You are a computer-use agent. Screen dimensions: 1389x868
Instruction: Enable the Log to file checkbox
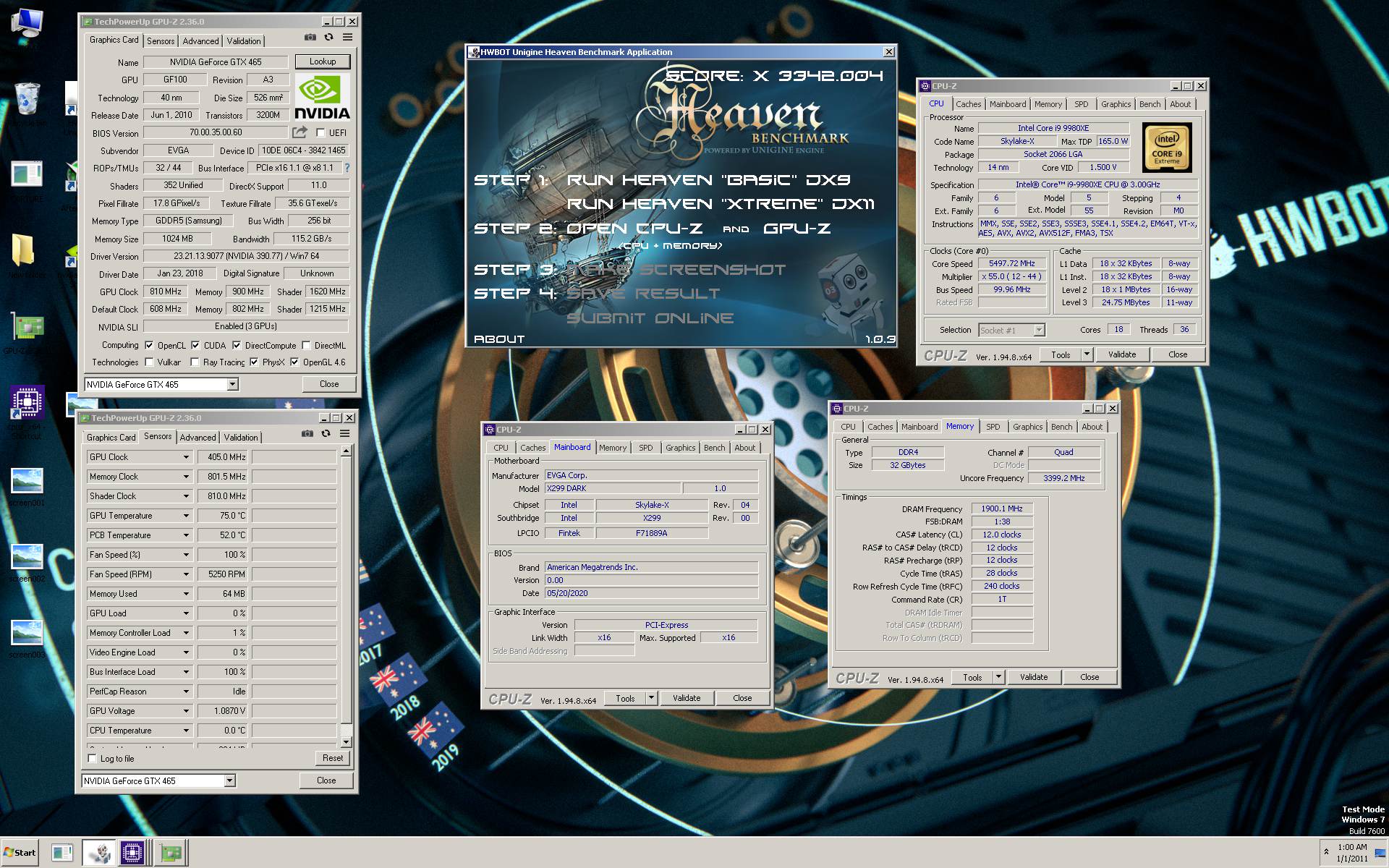click(92, 758)
